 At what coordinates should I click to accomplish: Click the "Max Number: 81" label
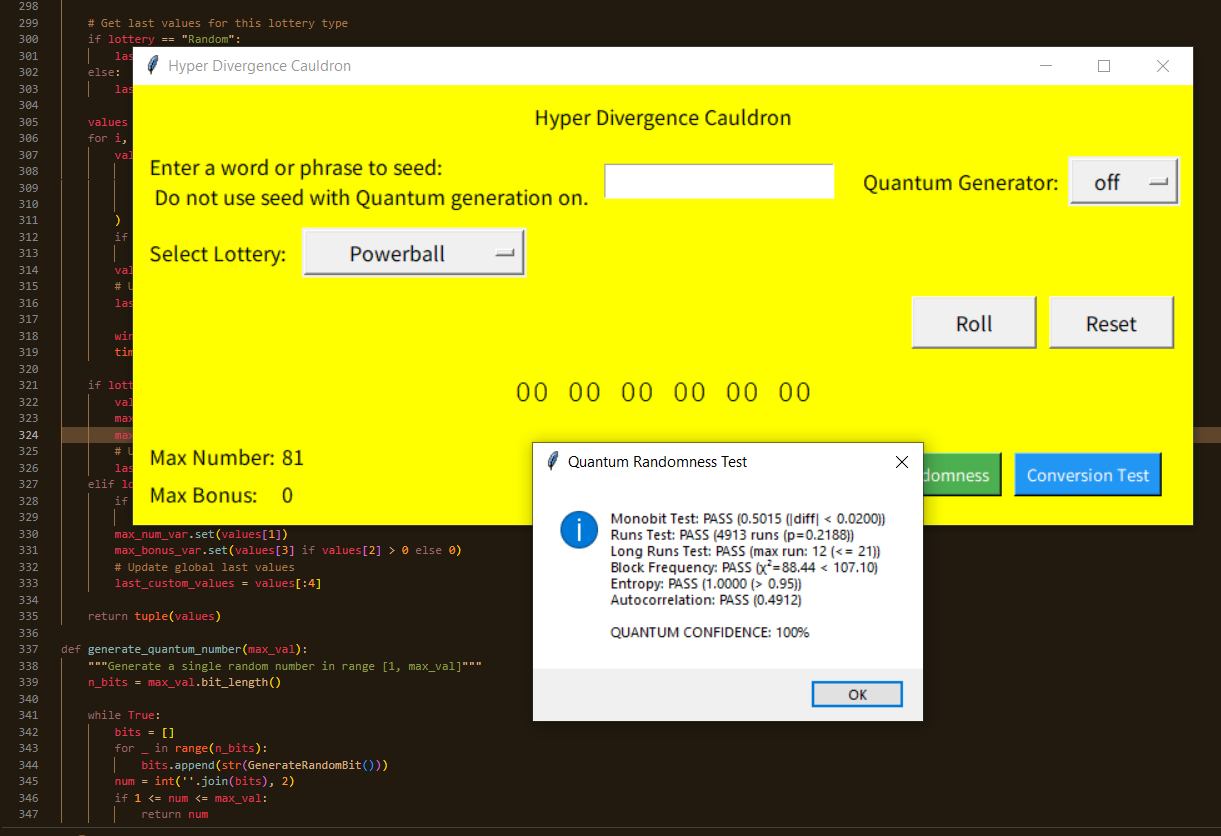[227, 459]
